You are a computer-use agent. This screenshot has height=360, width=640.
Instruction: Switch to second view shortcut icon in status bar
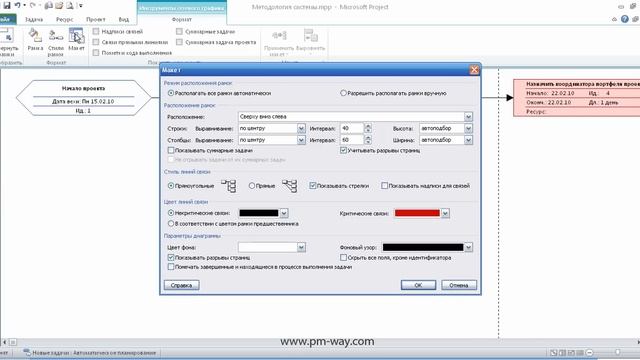click(562, 353)
